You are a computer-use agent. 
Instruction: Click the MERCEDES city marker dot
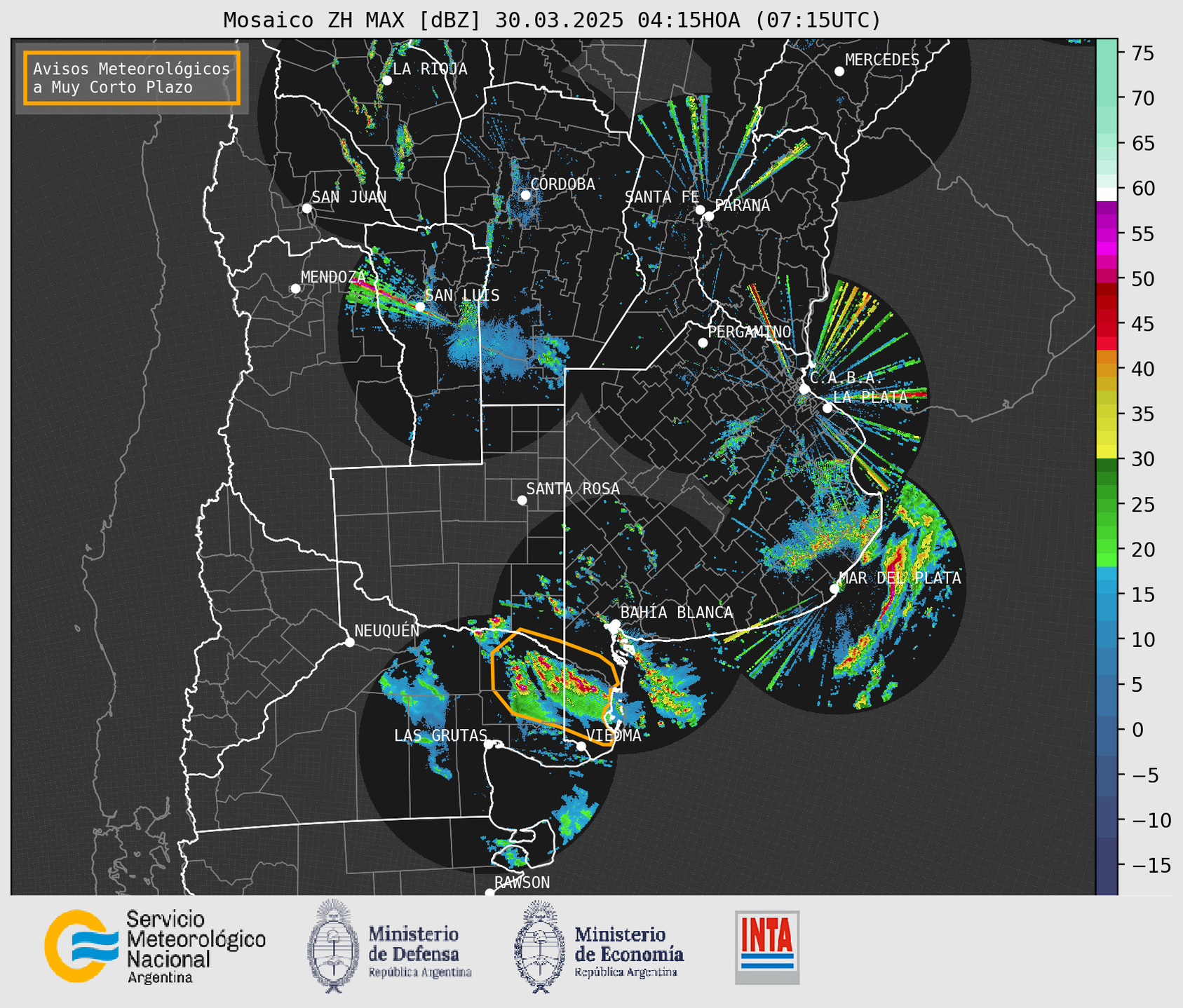point(839,71)
